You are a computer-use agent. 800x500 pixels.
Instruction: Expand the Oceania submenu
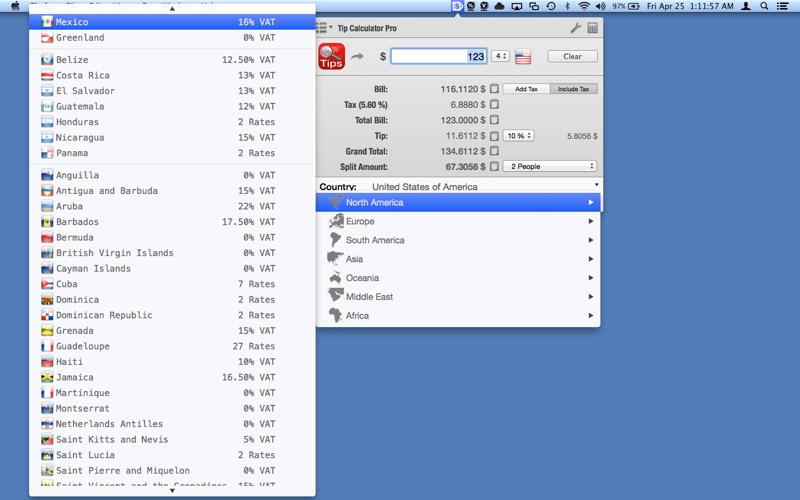[x=458, y=278]
